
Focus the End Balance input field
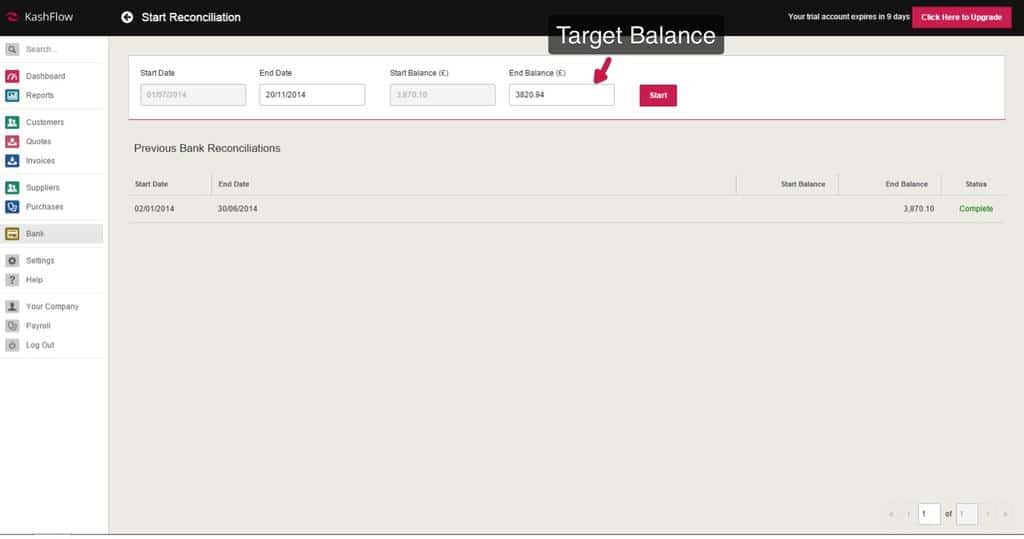point(561,95)
